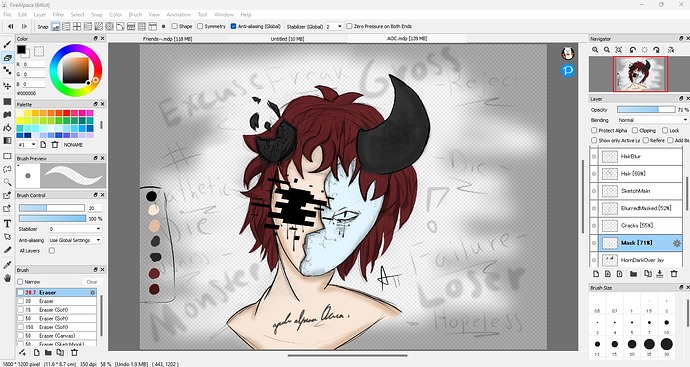Check the layer Lock checkbox

665,130
